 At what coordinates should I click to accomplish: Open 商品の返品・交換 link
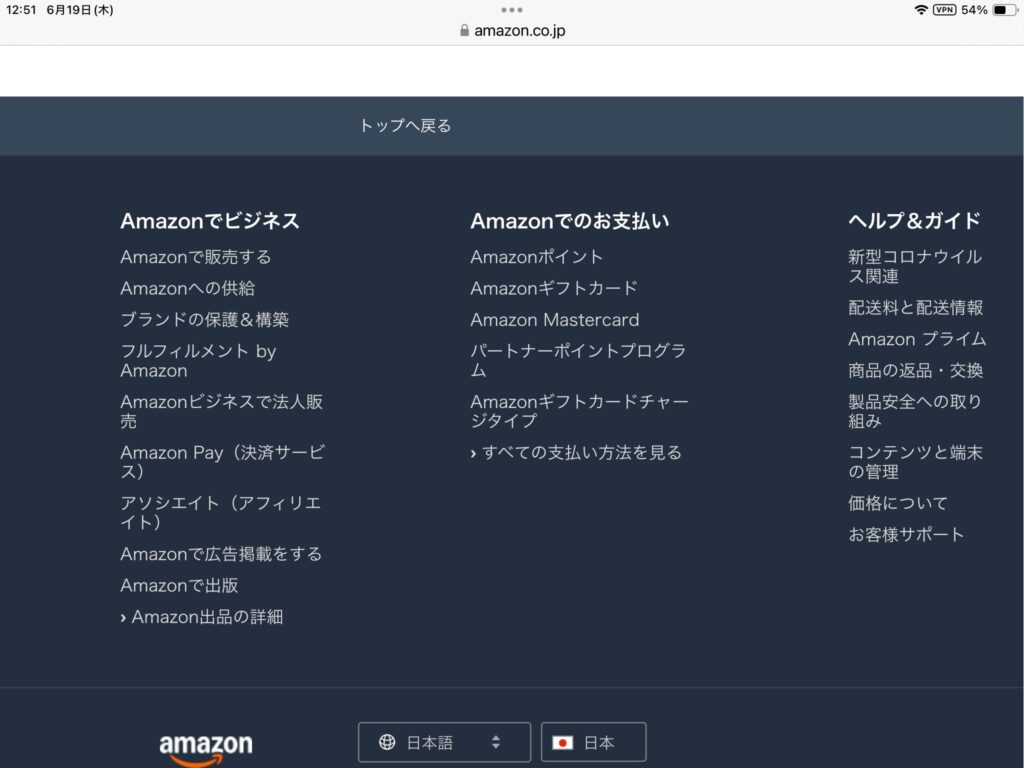916,370
